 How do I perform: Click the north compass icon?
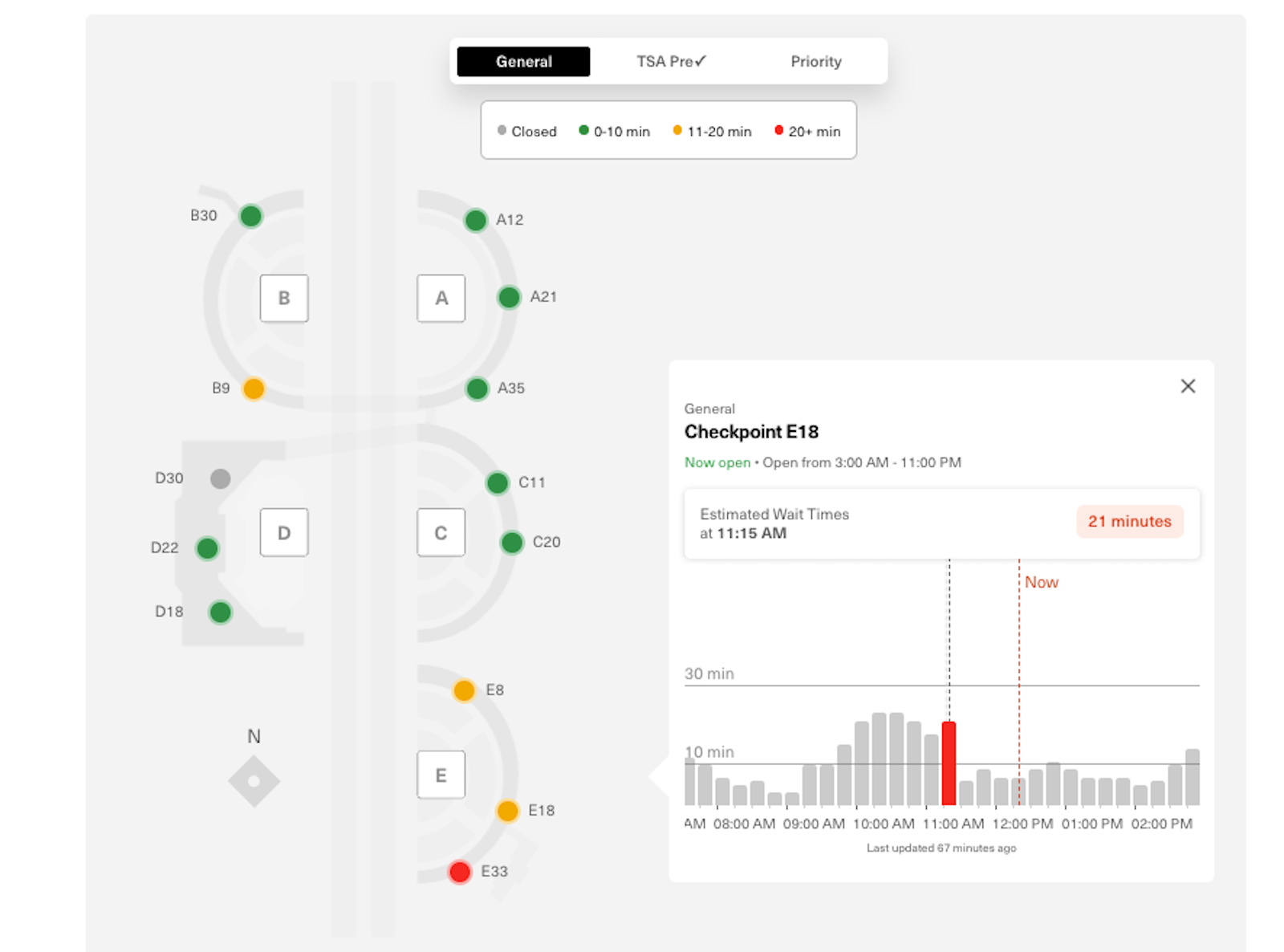(254, 781)
